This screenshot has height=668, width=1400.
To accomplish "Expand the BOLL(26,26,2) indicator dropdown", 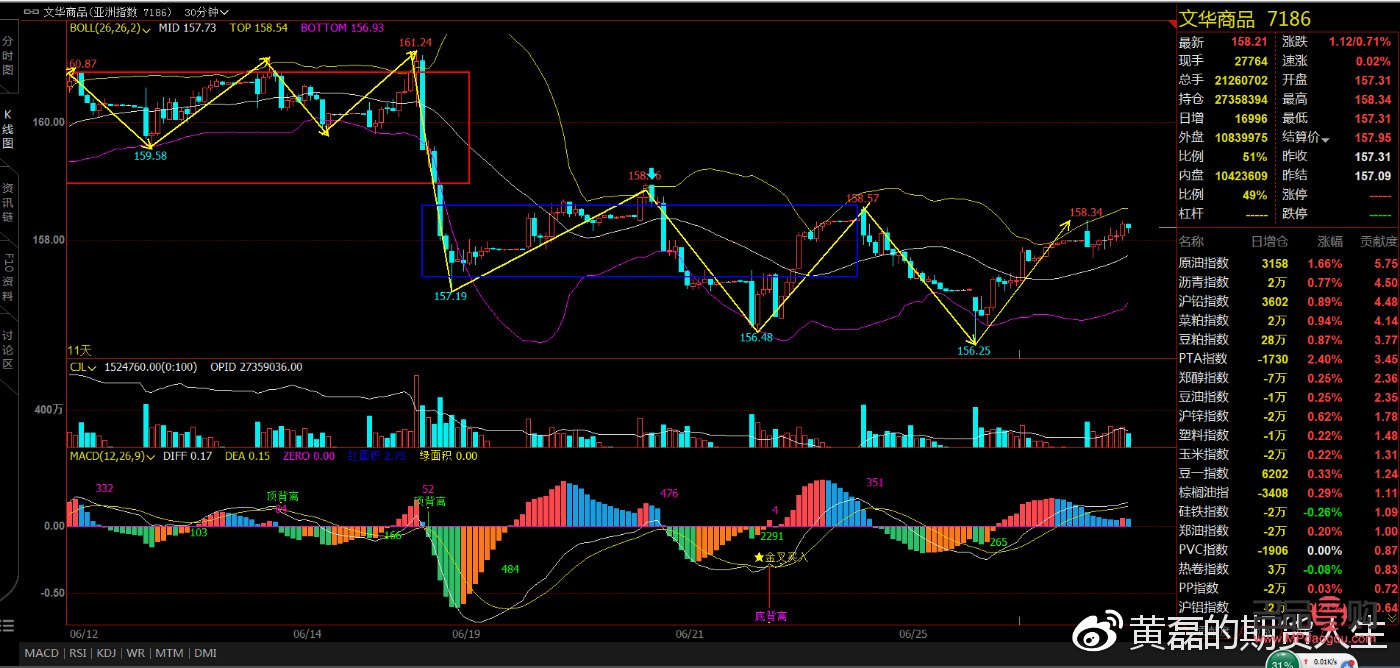I will coord(147,29).
